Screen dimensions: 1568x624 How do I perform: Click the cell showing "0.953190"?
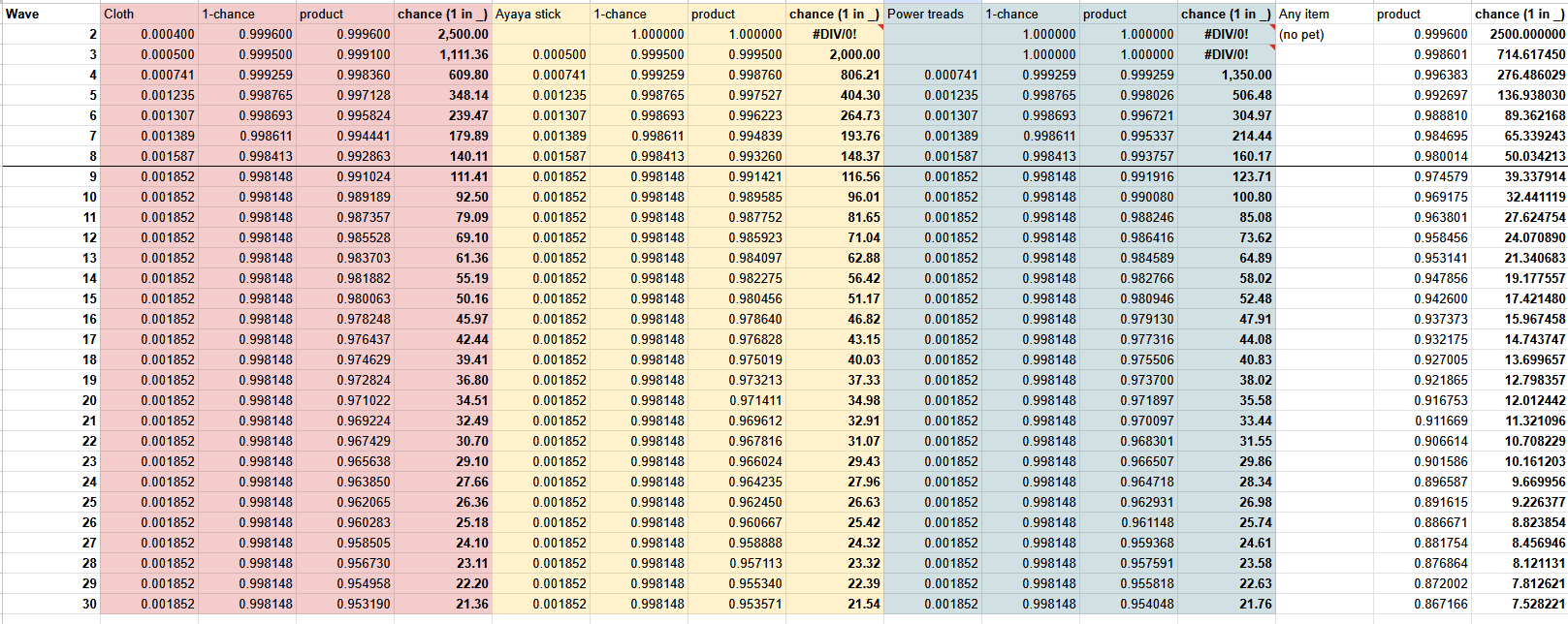[x=345, y=604]
